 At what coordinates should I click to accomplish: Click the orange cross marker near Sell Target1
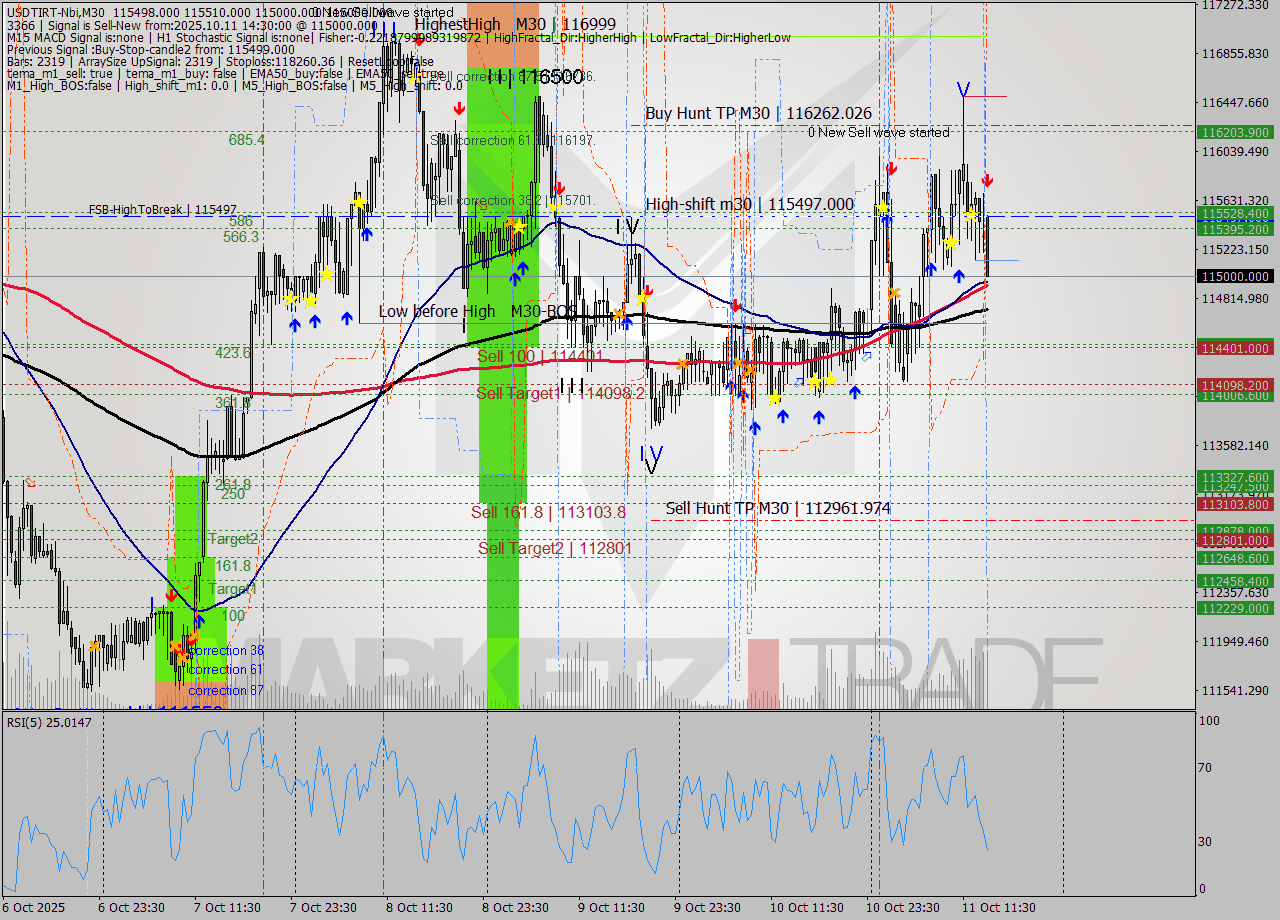pos(748,370)
